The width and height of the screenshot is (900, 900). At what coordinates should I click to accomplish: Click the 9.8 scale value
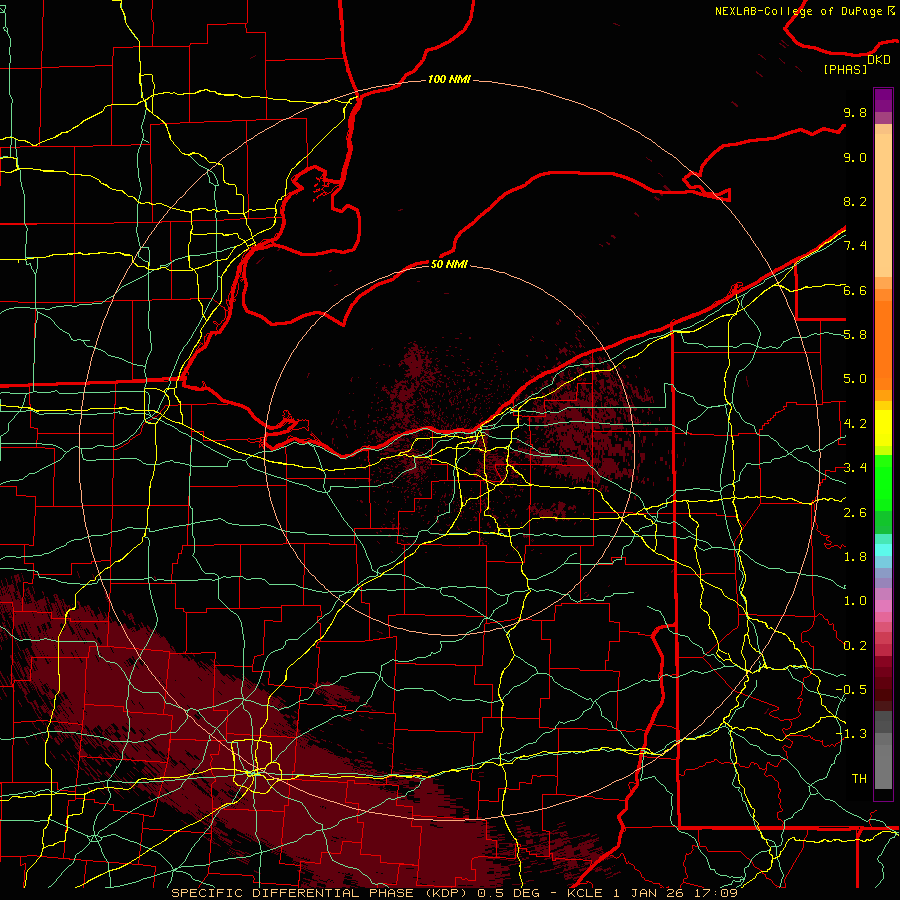(855, 112)
